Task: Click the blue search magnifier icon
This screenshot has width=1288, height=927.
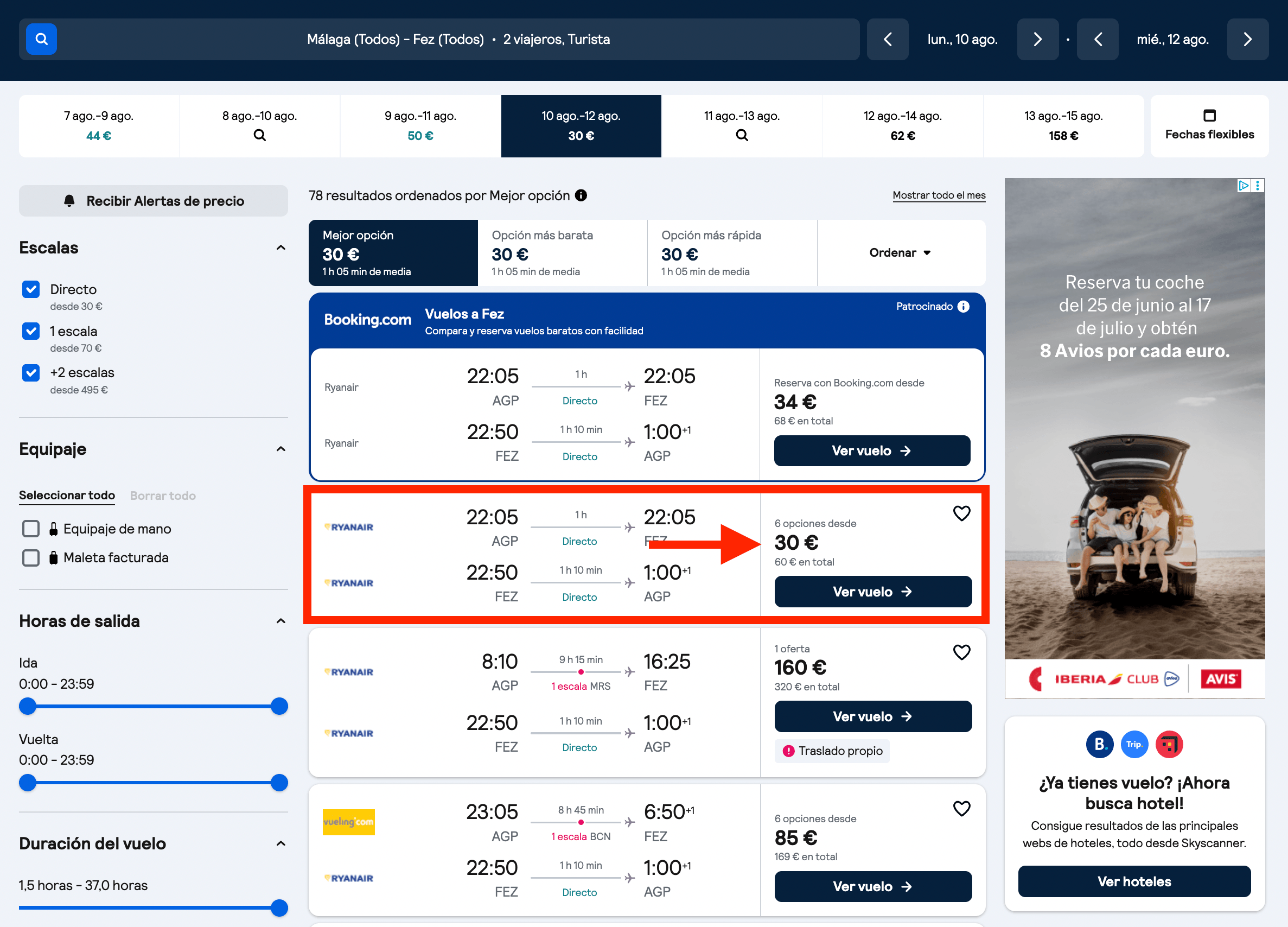Action: 41,39
